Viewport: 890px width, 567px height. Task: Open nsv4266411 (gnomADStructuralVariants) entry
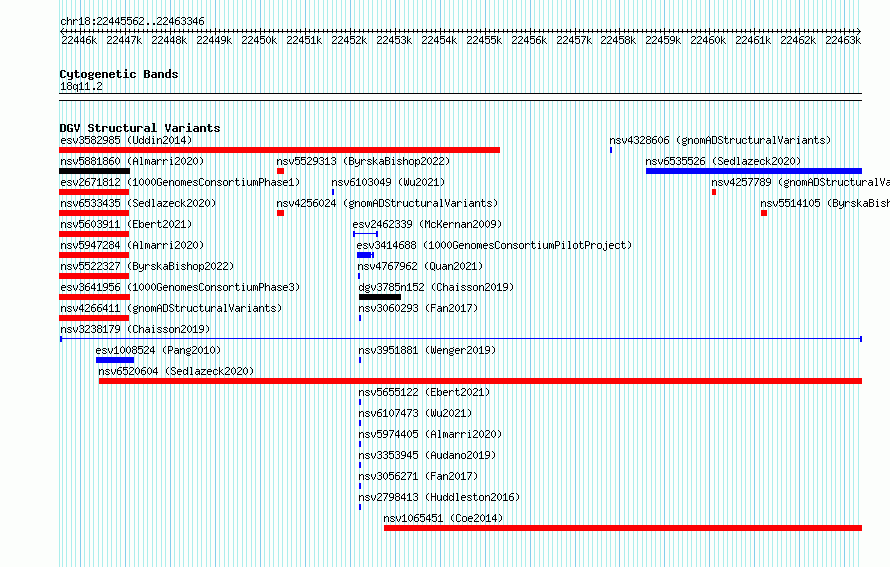tap(171, 308)
